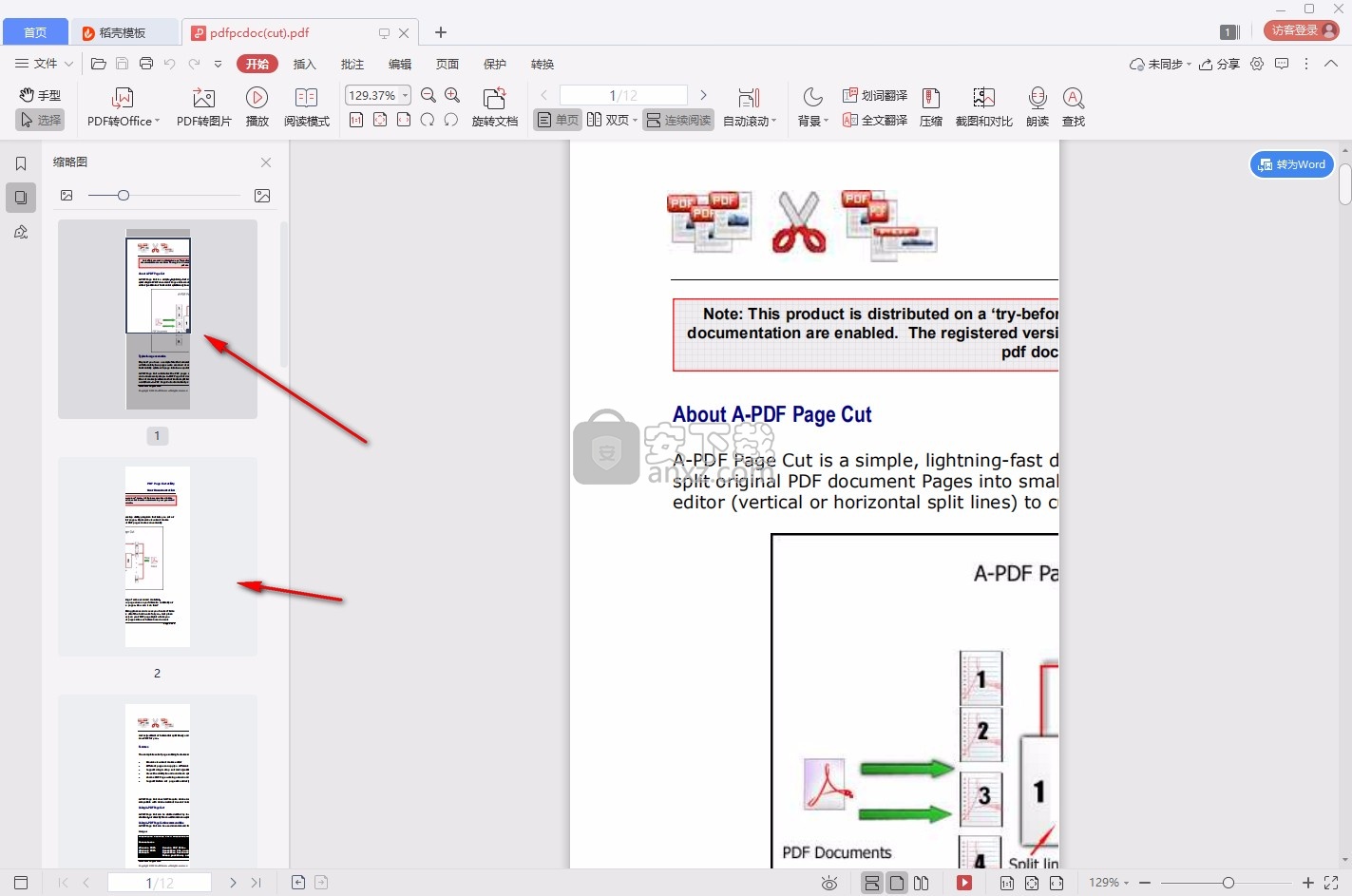Toggle the thumbnails panel sidebar icon

21,198
